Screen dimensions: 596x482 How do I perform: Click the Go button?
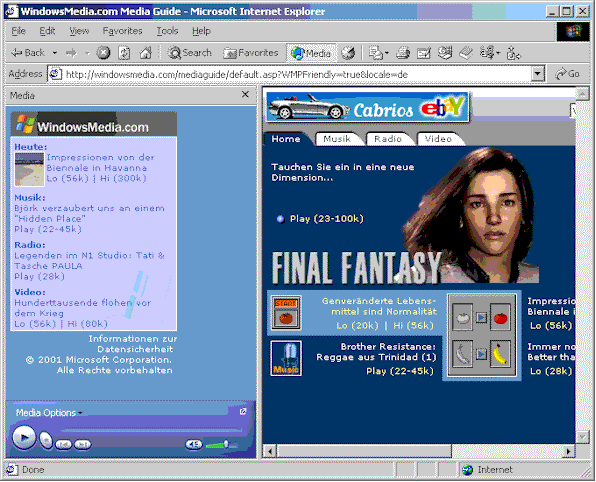(x=567, y=74)
